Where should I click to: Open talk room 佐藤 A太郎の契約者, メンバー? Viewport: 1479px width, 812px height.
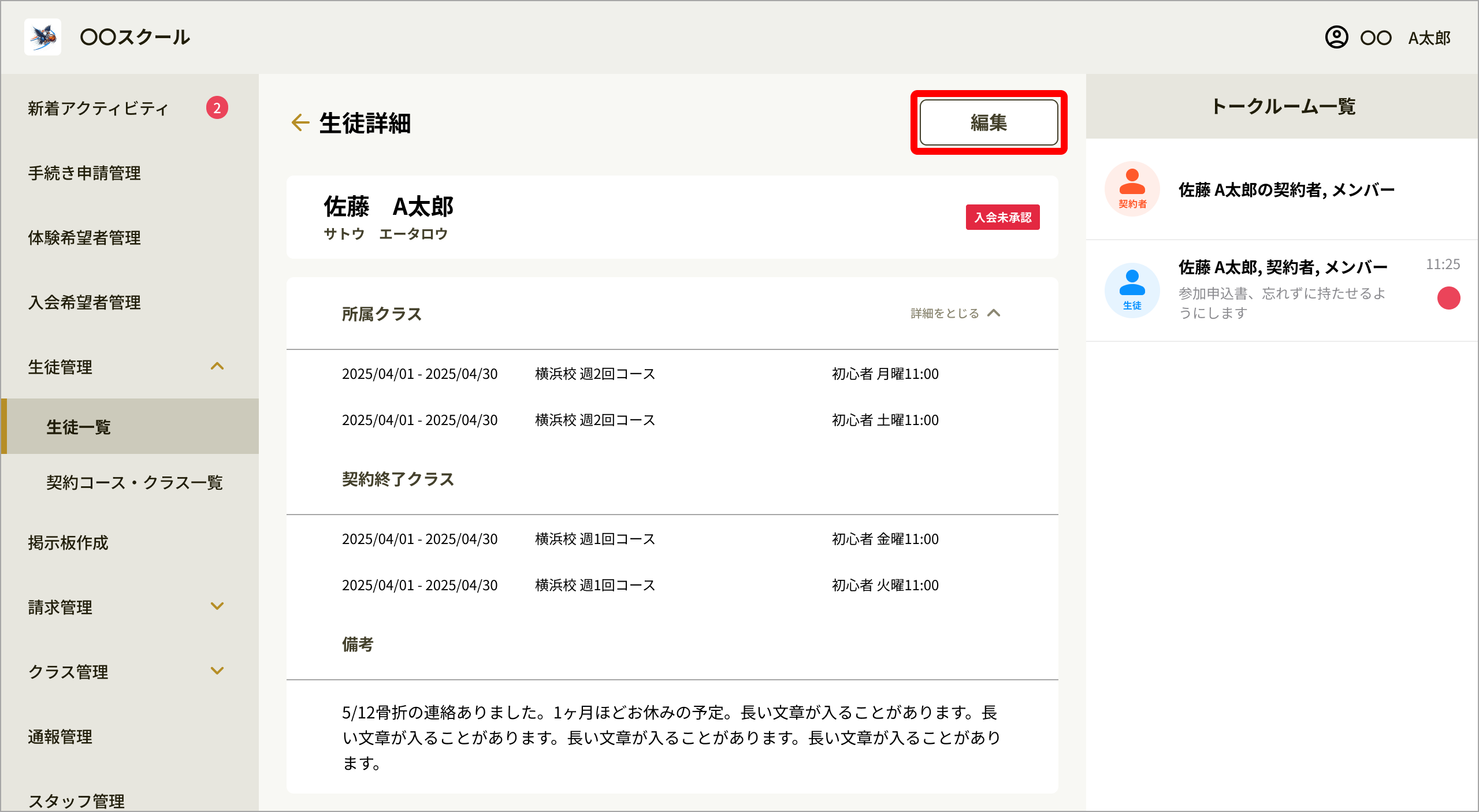[x=1282, y=189]
